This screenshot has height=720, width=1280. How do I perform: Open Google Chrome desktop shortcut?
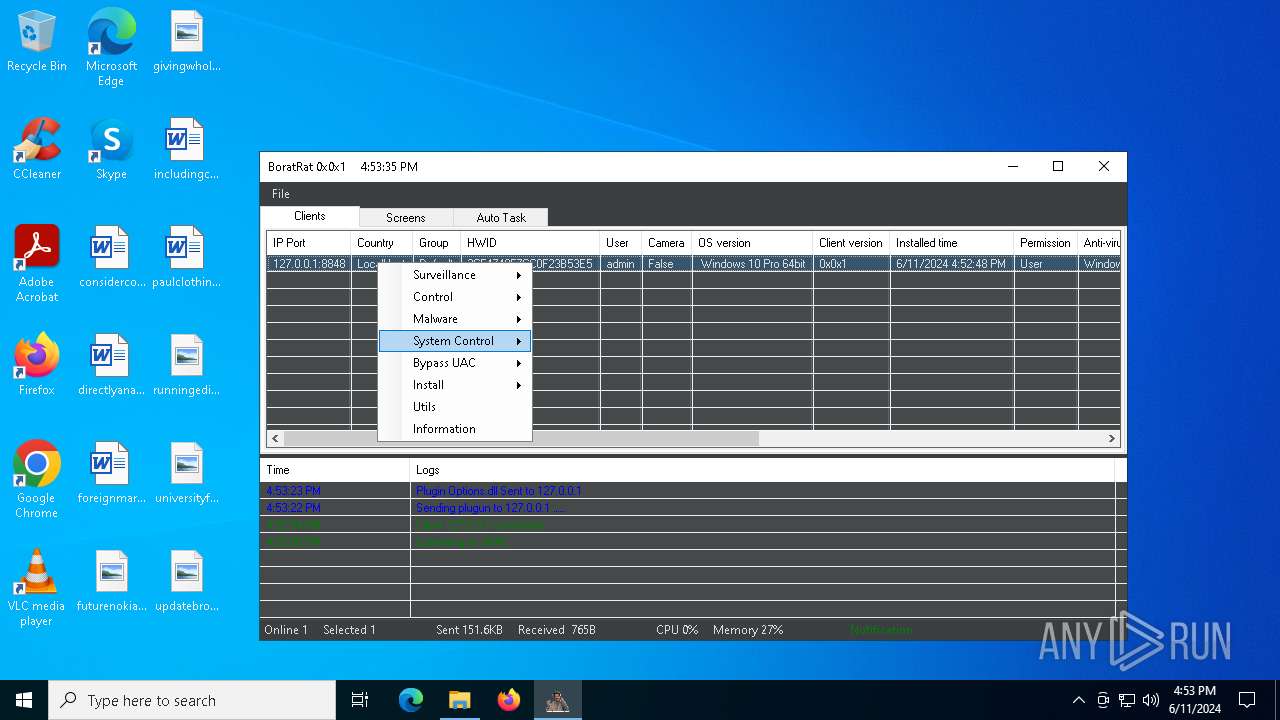pyautogui.click(x=37, y=480)
